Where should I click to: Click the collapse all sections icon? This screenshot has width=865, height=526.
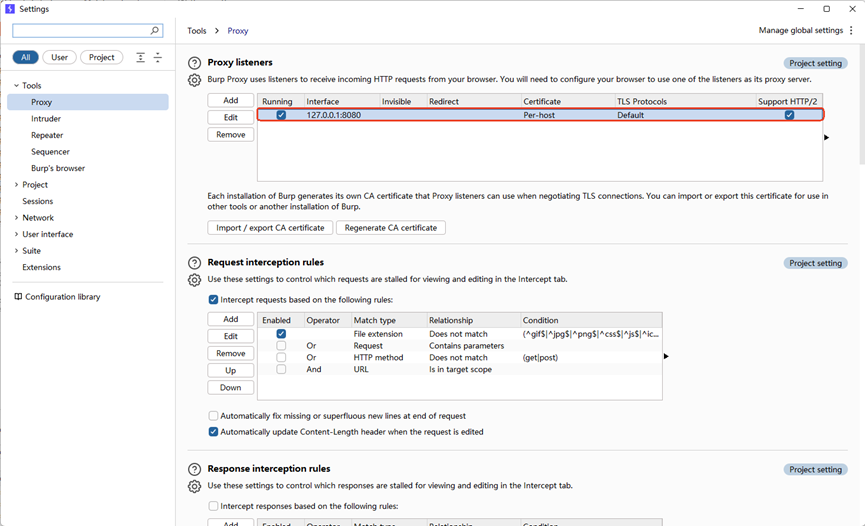(x=158, y=57)
